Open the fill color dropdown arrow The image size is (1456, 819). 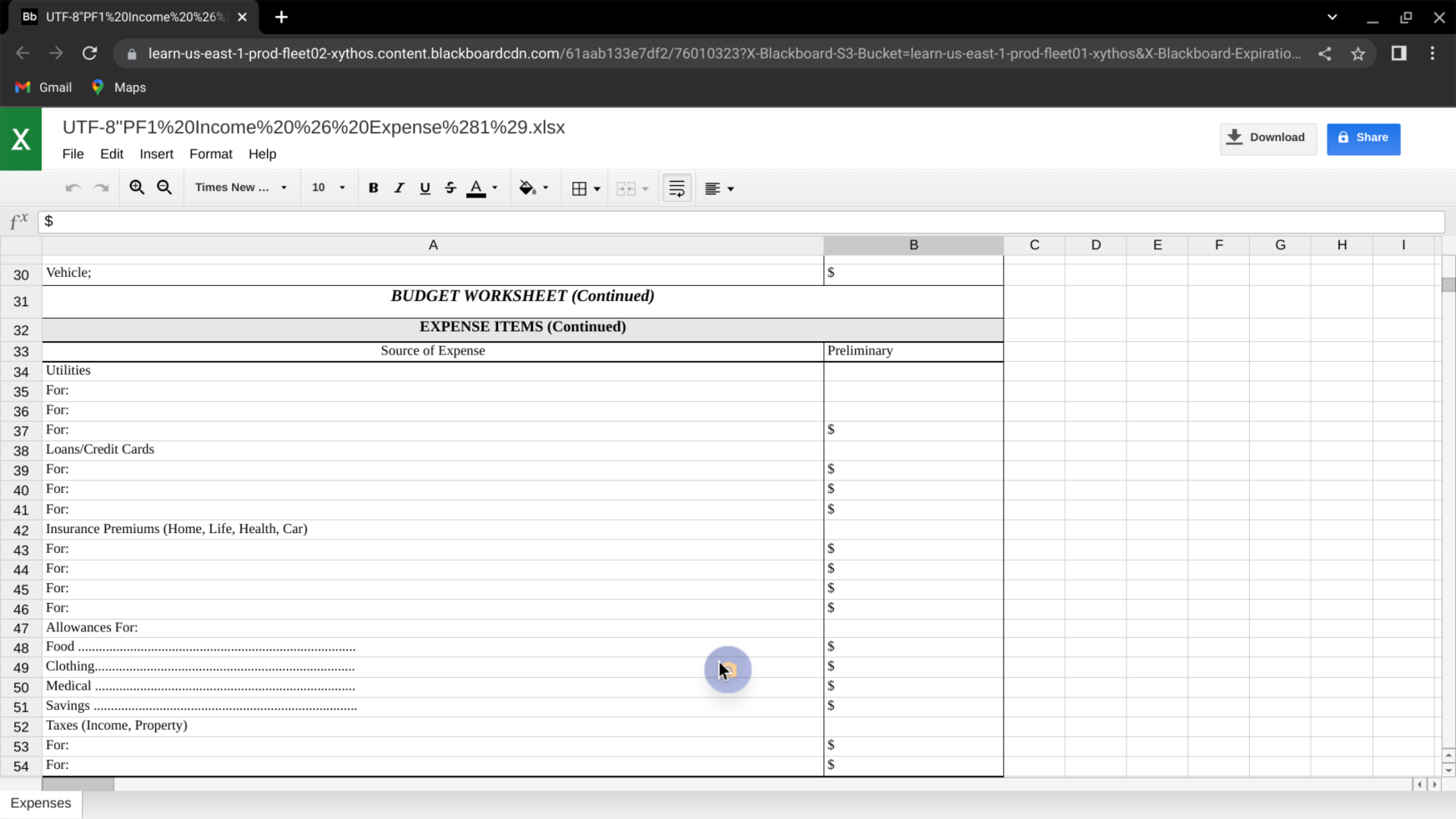546,188
